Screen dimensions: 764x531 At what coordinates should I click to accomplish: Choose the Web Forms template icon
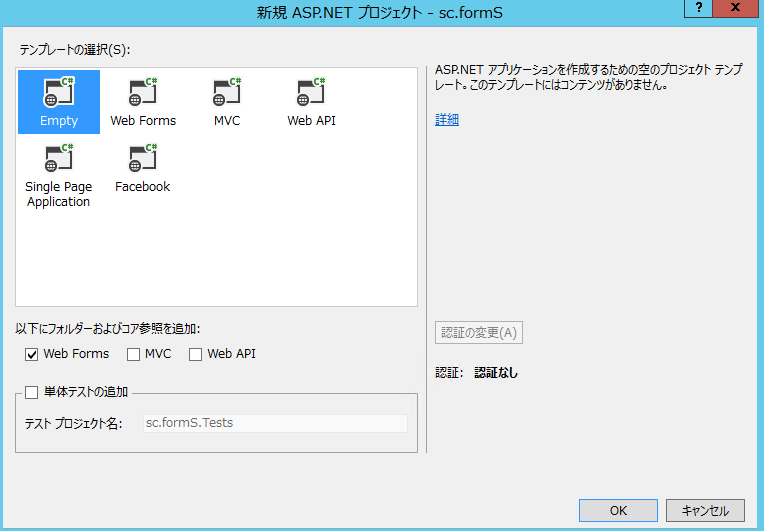pos(143,102)
